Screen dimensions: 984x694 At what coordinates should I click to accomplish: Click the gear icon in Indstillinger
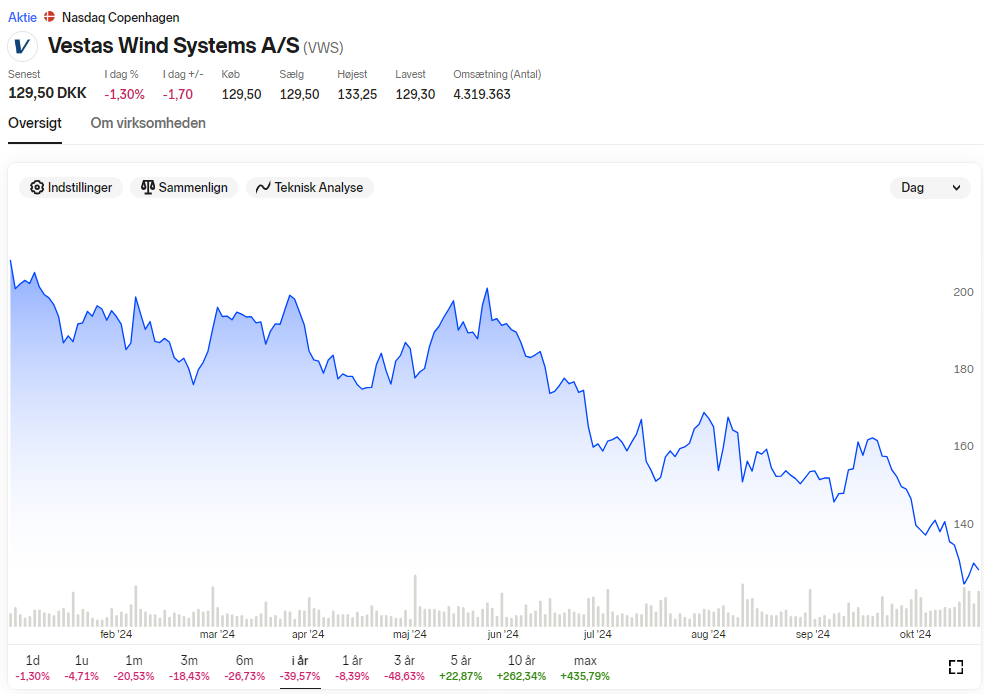coord(37,188)
